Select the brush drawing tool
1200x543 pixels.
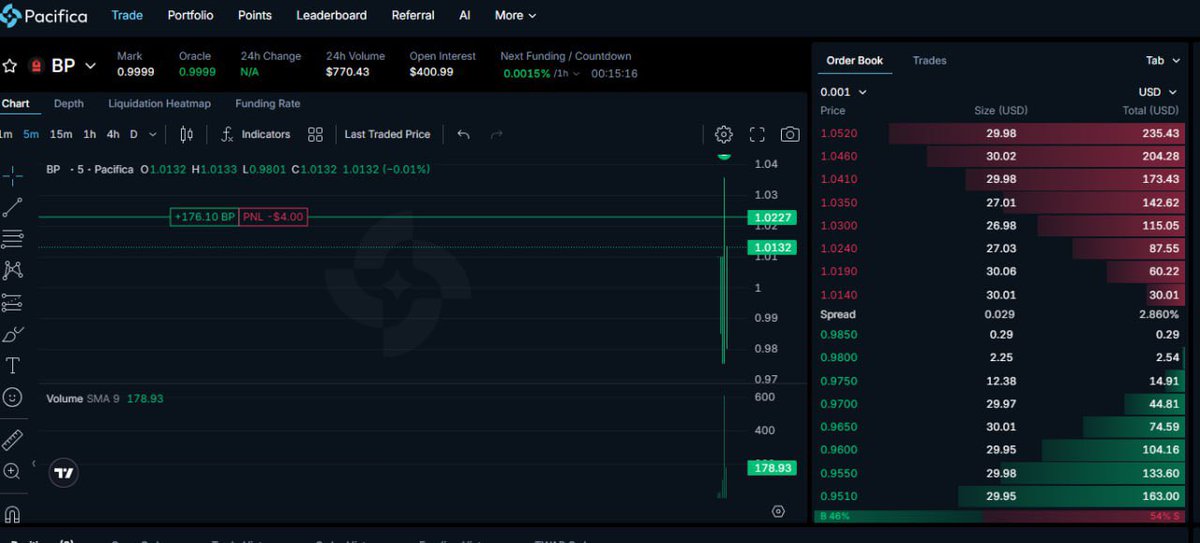click(x=13, y=334)
